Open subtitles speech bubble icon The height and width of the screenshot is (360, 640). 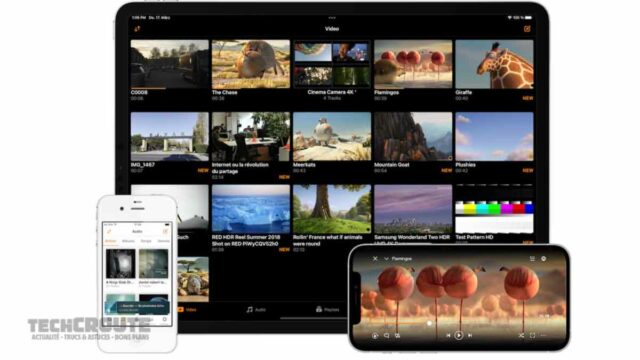pos(386,336)
